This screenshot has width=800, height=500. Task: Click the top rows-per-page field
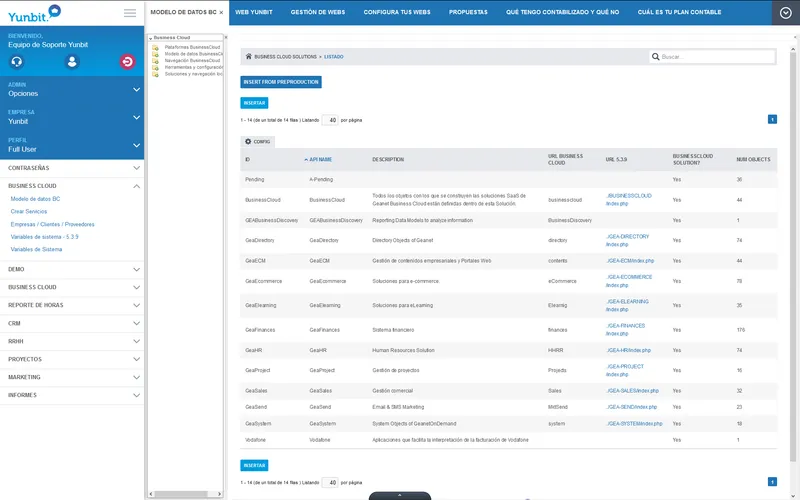(x=331, y=120)
